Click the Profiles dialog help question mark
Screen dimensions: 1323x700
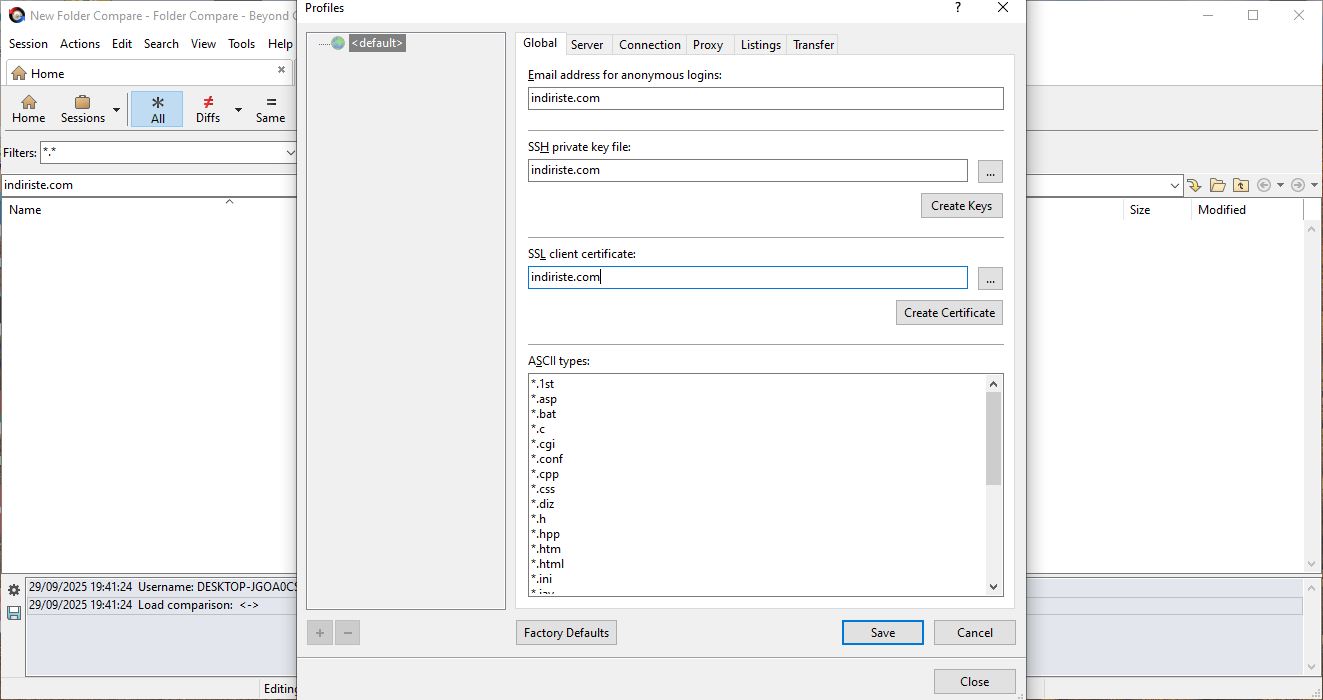(958, 8)
